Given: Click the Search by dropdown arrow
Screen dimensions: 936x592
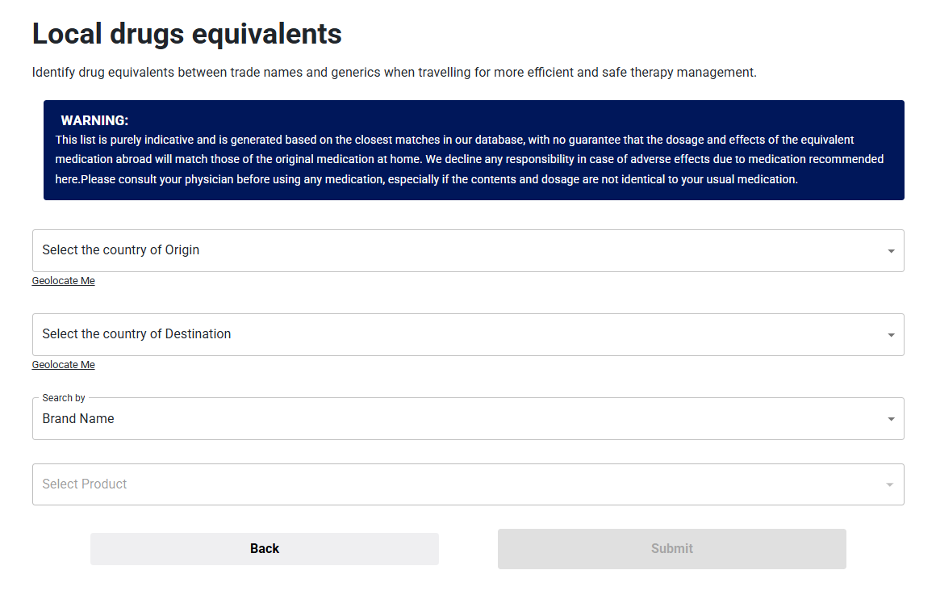Looking at the screenshot, I should pos(891,419).
